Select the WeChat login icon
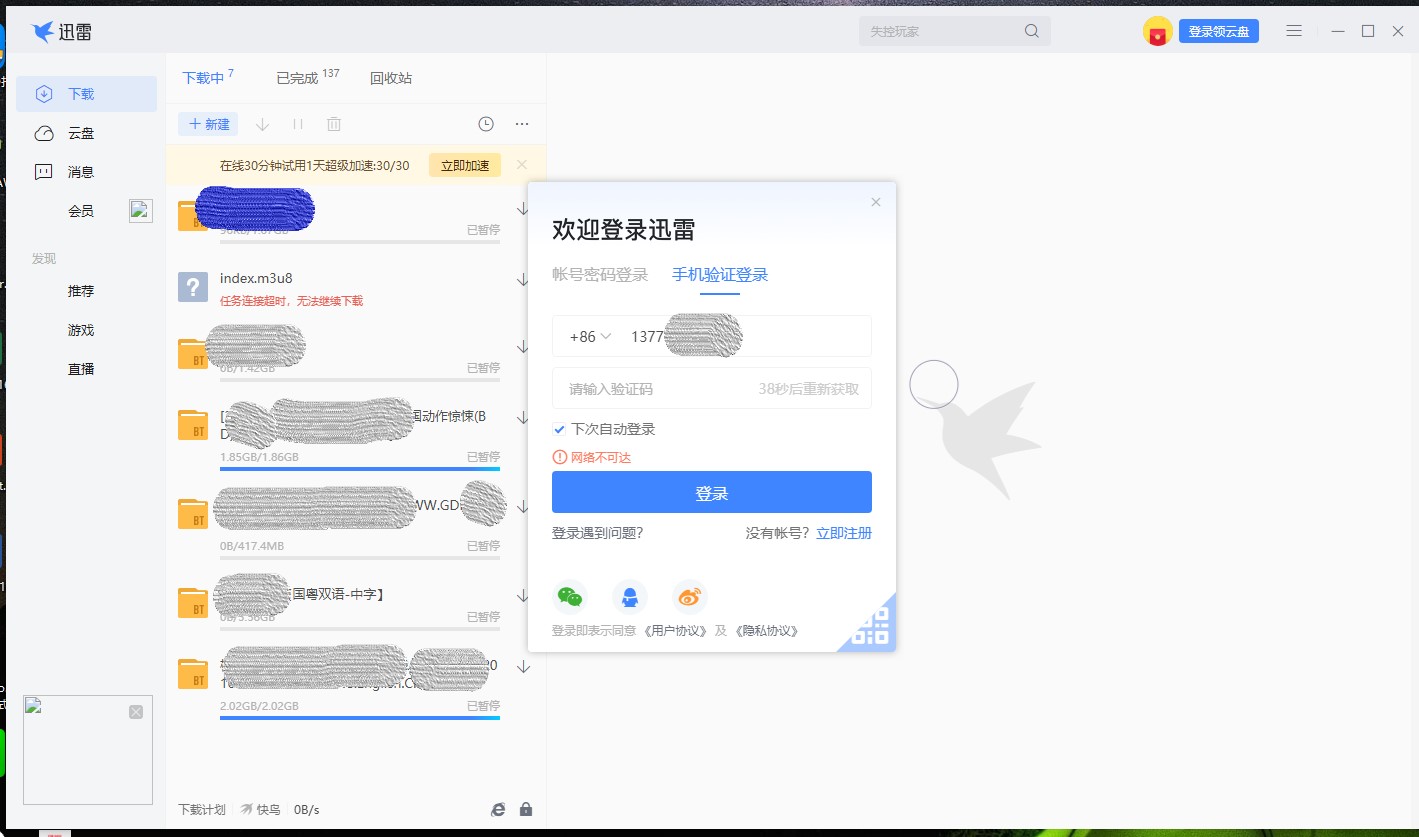The width and height of the screenshot is (1419, 837). (x=570, y=595)
